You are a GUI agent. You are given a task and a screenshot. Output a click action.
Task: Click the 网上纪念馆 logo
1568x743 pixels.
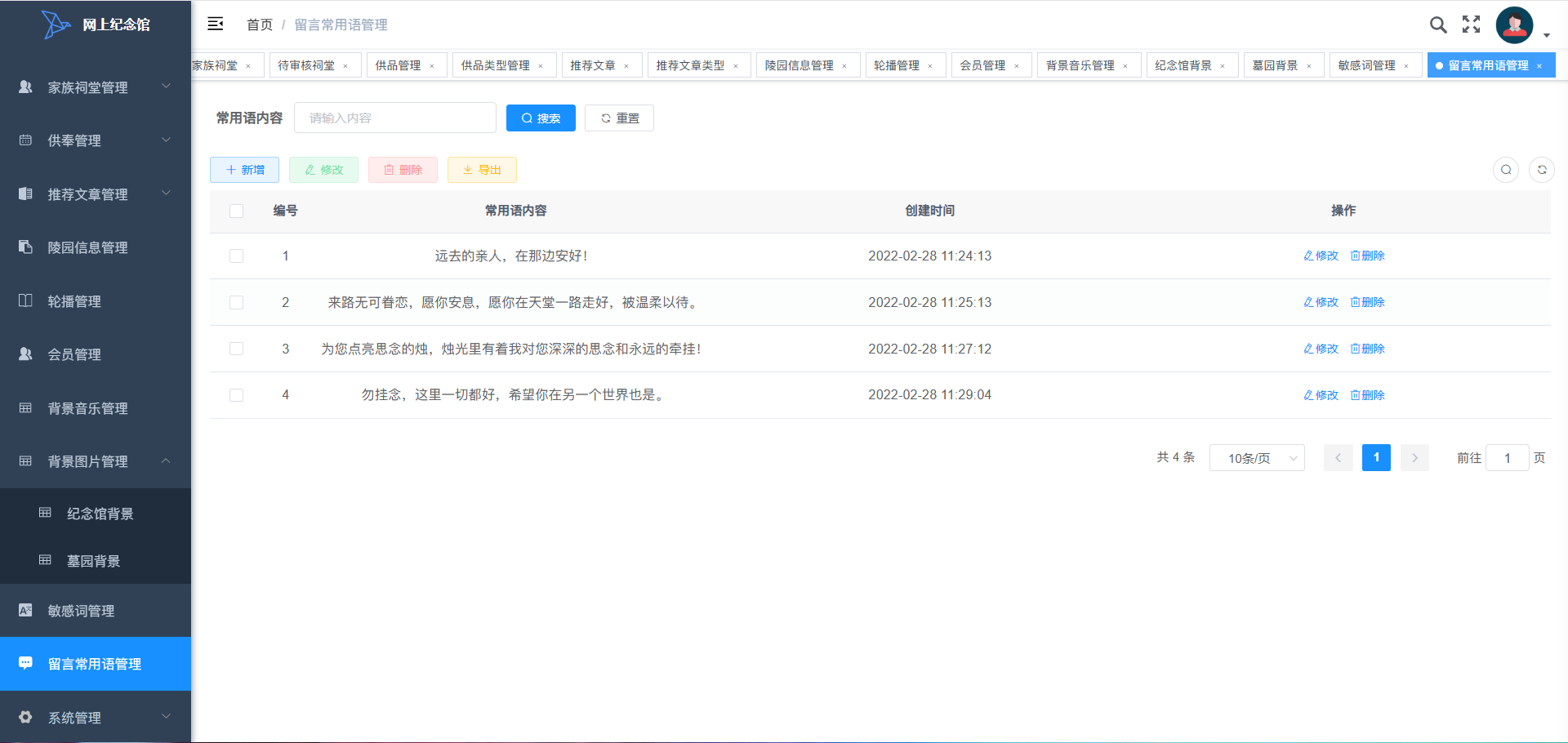tap(96, 24)
